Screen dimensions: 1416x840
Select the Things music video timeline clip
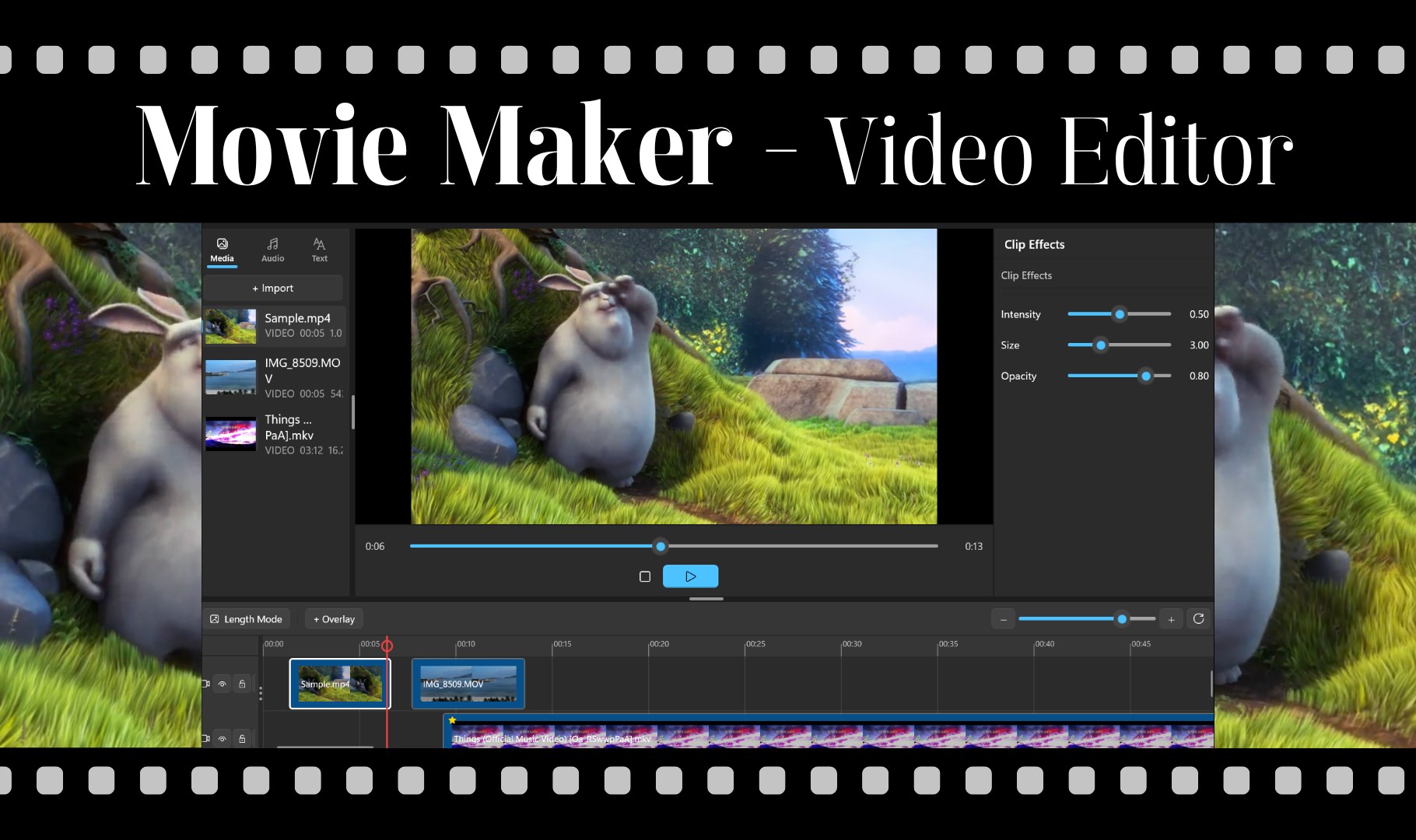[x=828, y=732]
